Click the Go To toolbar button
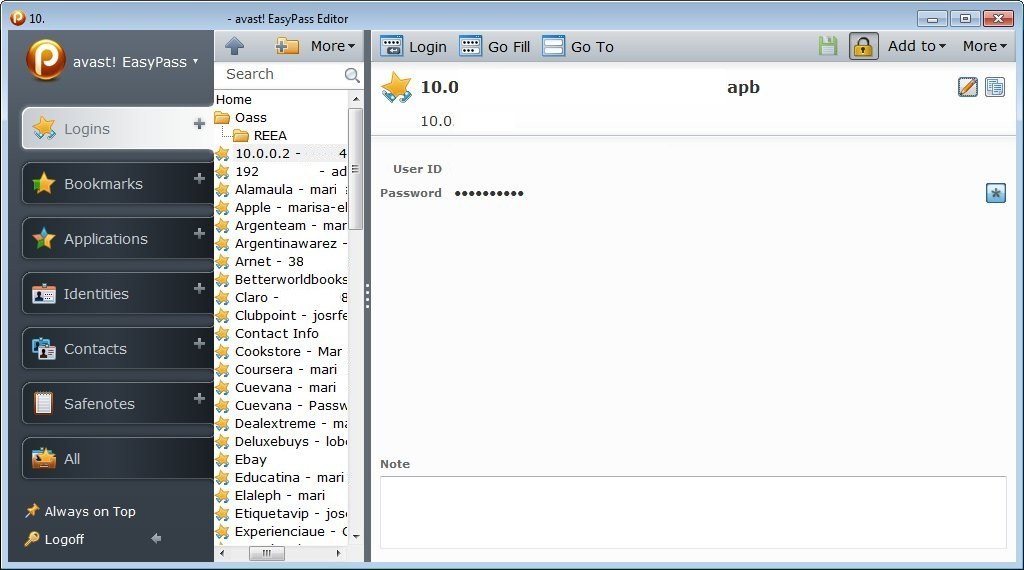This screenshot has width=1024, height=570. (x=578, y=46)
